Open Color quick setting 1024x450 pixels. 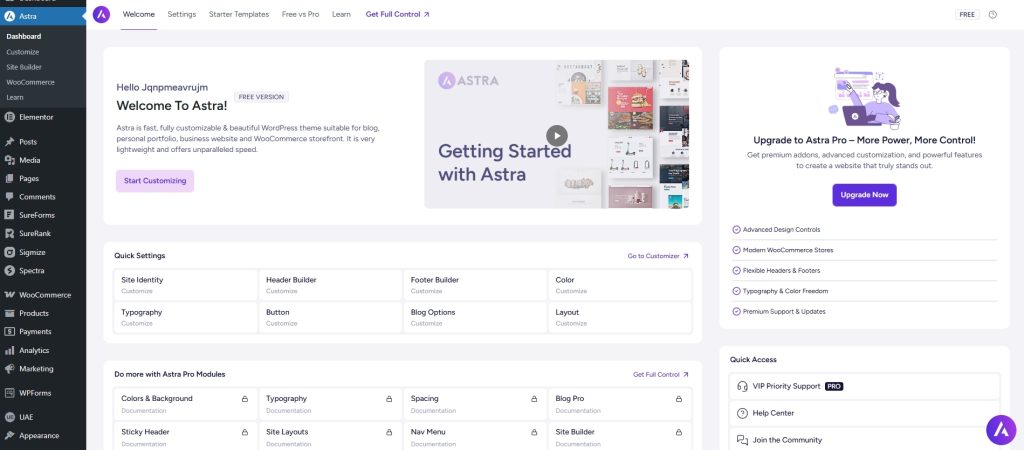click(x=620, y=285)
